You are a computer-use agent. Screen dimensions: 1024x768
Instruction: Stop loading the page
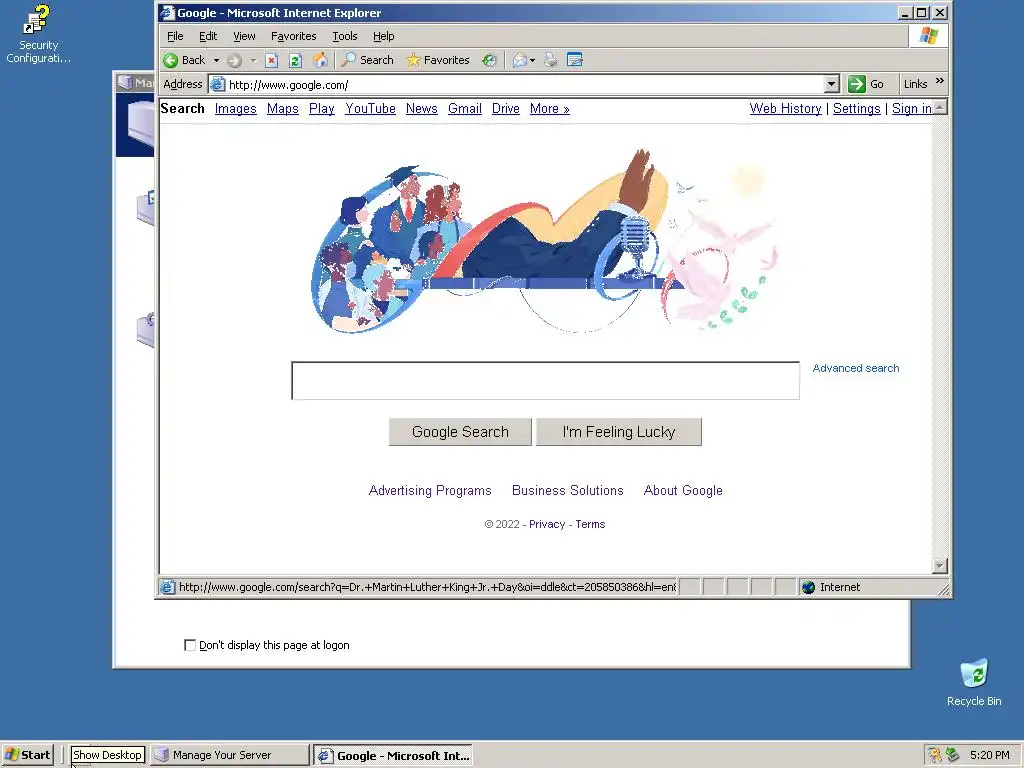coord(272,61)
